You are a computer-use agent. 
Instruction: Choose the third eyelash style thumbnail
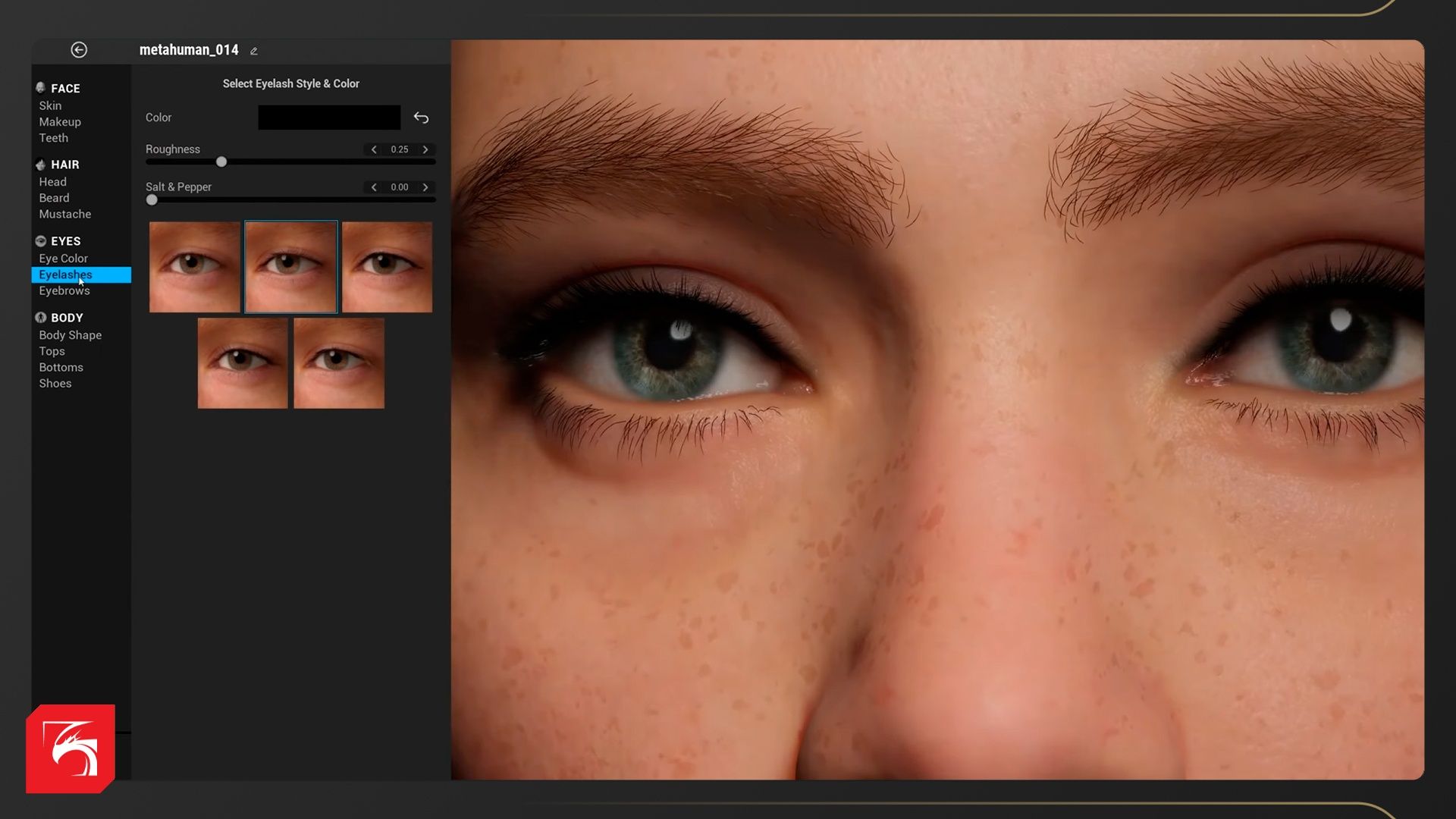(387, 267)
